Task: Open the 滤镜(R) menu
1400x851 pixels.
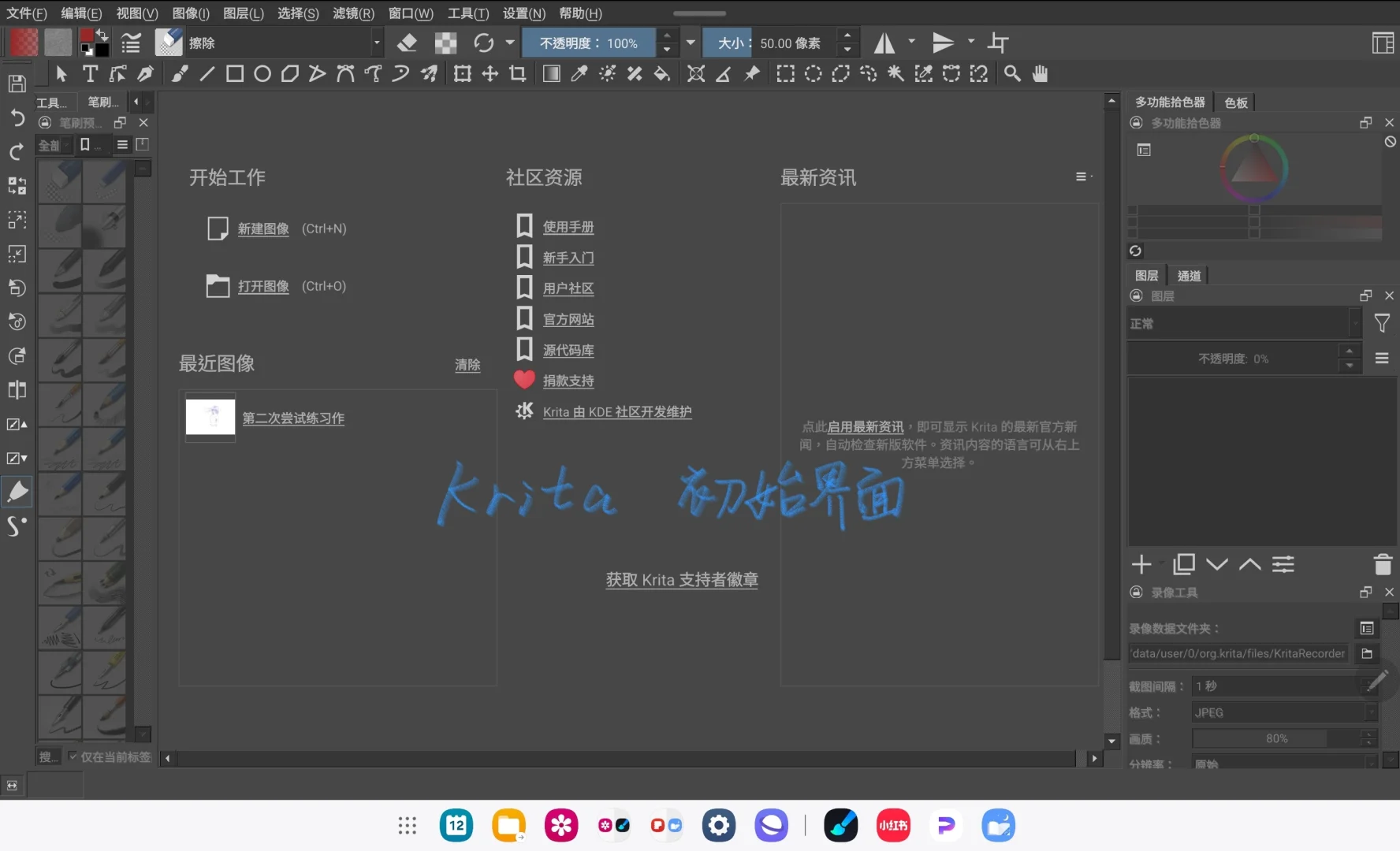Action: point(353,13)
